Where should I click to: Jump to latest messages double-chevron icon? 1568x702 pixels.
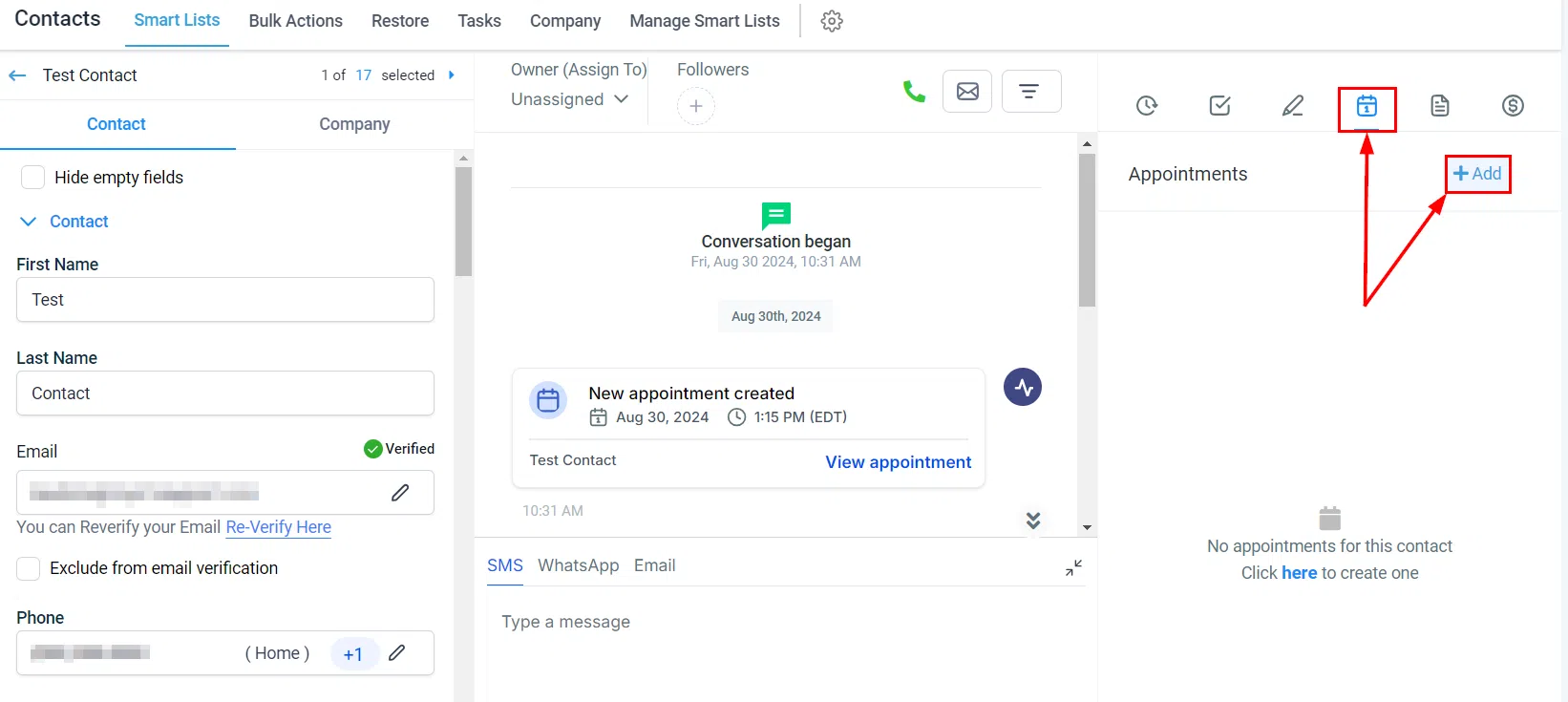coord(1033,521)
